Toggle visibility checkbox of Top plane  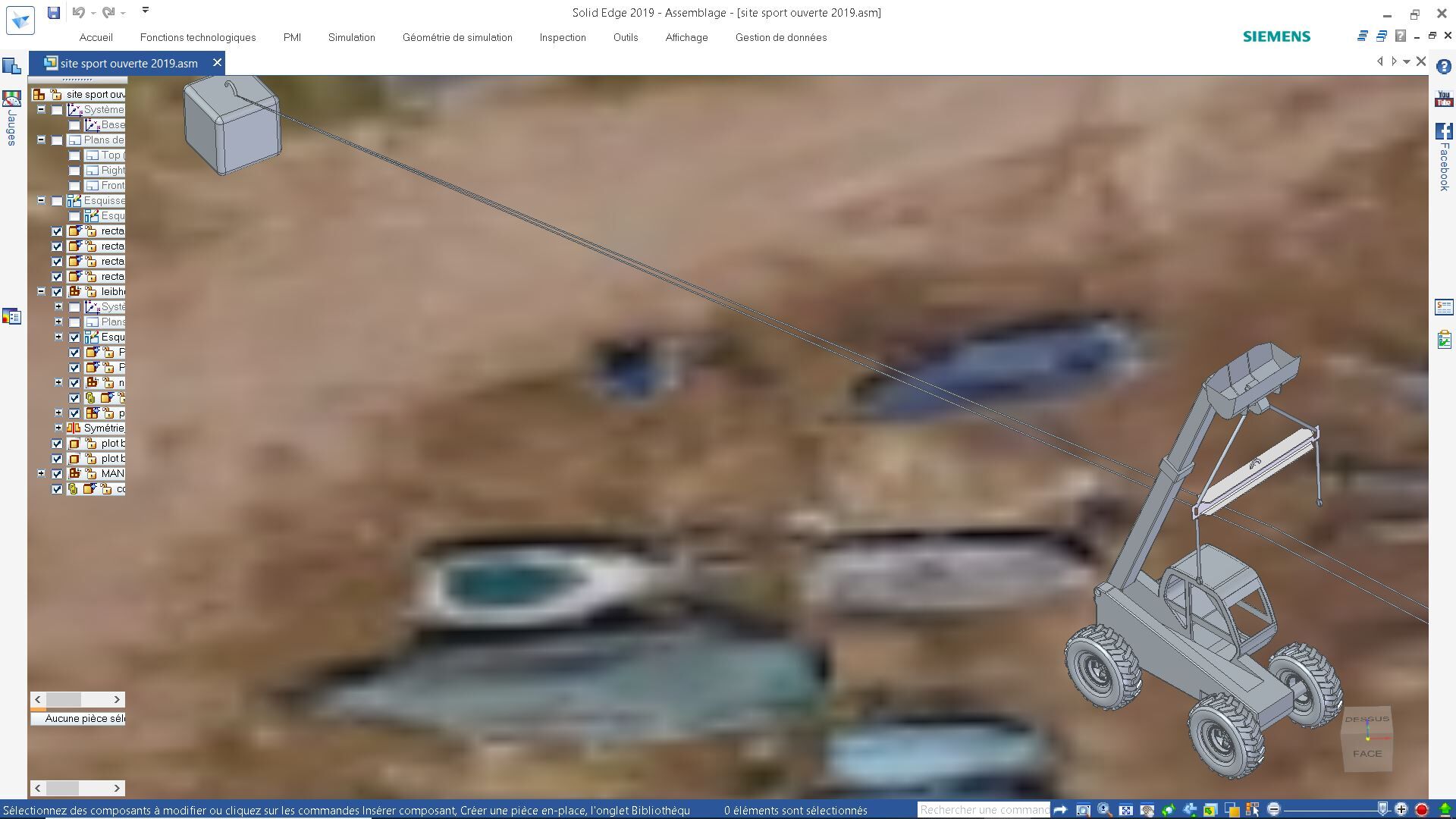point(74,155)
